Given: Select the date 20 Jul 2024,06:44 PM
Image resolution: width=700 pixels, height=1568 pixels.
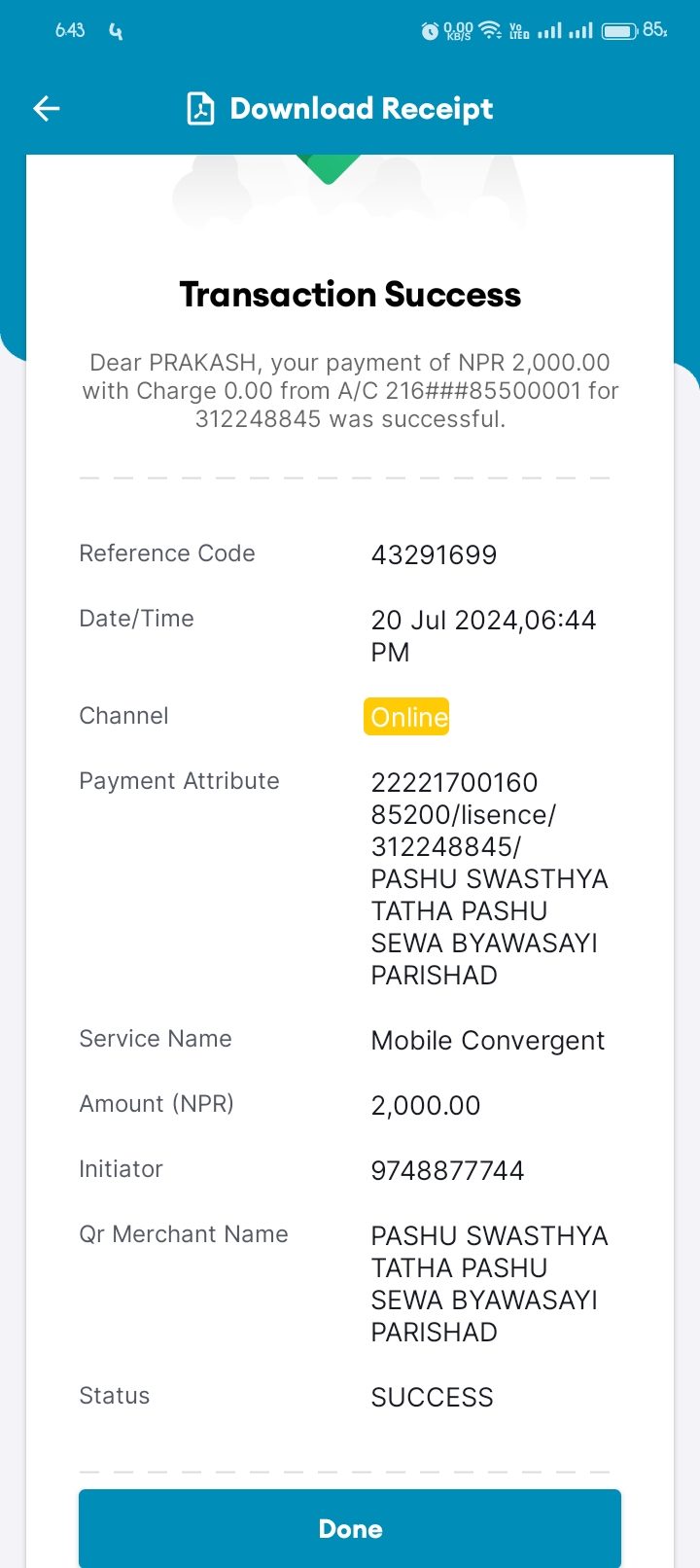Looking at the screenshot, I should (x=483, y=636).
